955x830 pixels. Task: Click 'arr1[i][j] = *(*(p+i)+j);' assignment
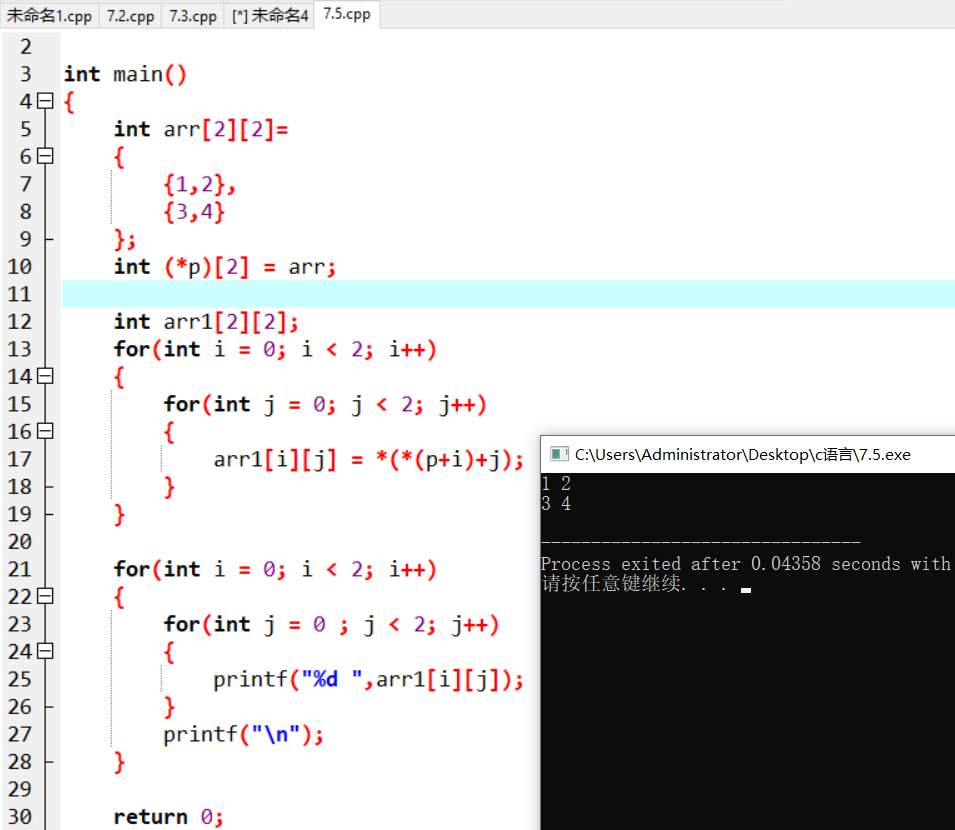click(368, 459)
